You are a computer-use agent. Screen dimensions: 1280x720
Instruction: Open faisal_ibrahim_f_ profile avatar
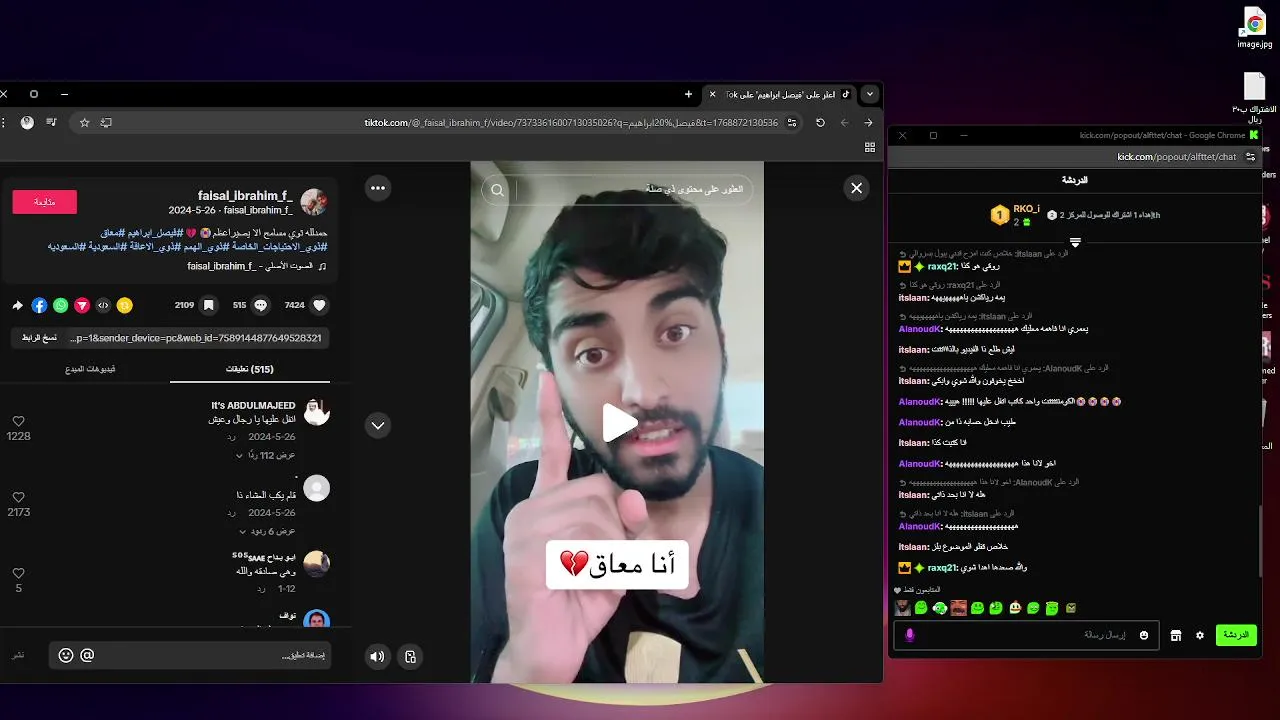coord(314,202)
